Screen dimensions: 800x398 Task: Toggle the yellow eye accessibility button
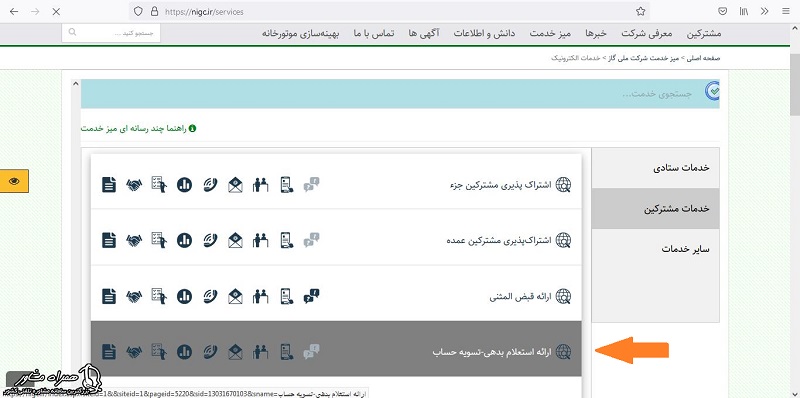[14, 181]
